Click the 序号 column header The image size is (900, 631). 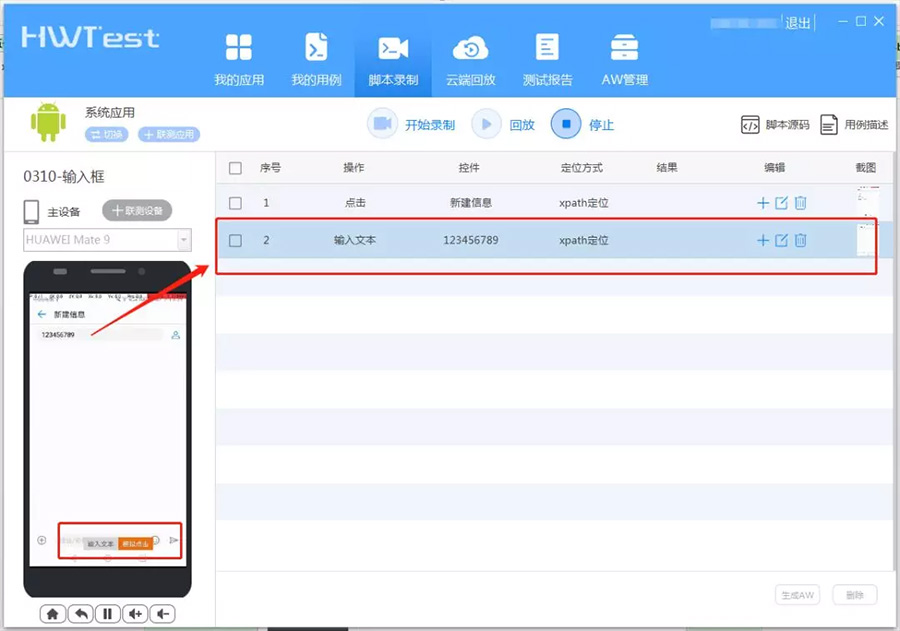pos(270,168)
